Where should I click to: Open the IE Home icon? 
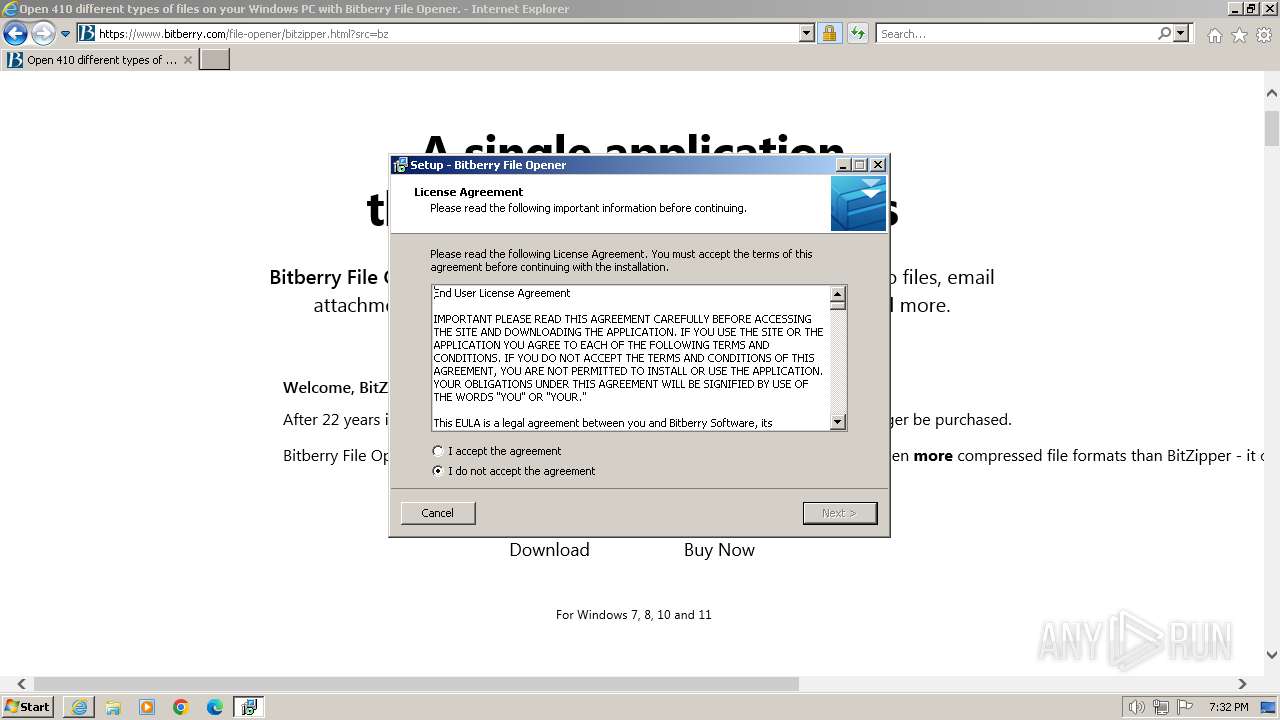coord(1214,35)
